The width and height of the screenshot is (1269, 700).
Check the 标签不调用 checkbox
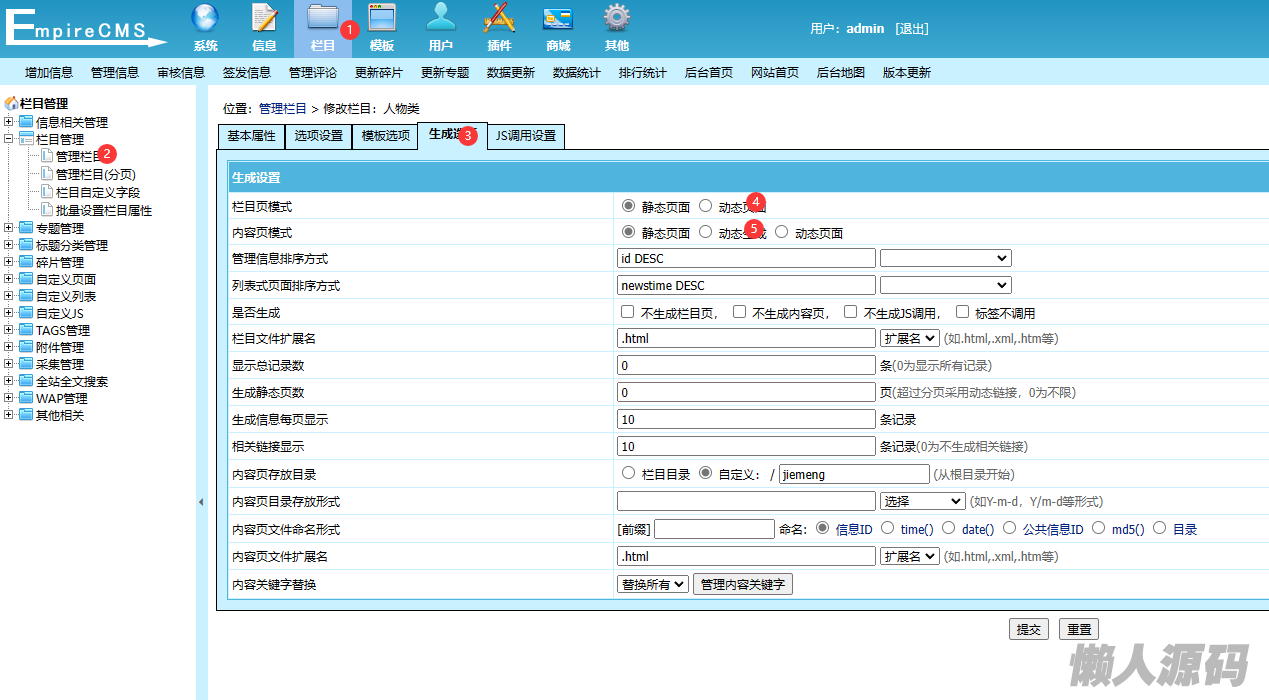pos(962,312)
